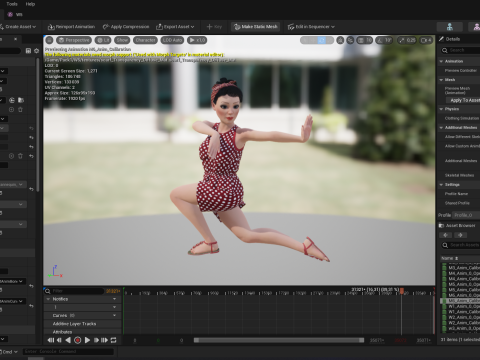This screenshot has height=360, width=480.
Task: Save the preview scene settings icon
Action: pos(28,51)
